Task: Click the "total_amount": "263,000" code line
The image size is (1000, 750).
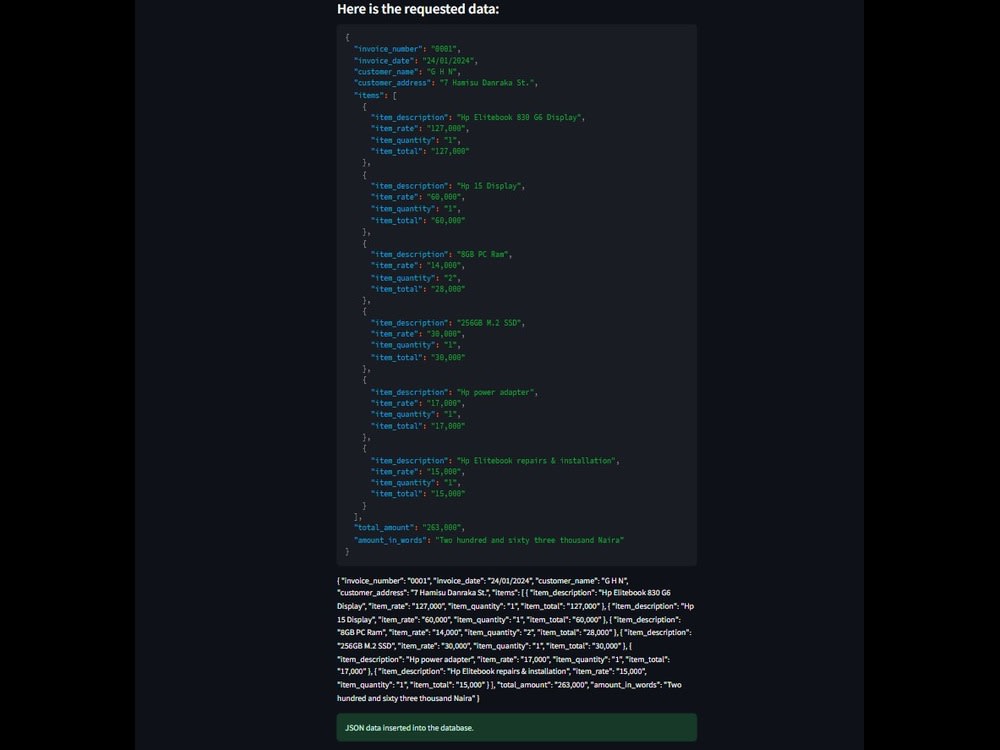Action: click(409, 527)
